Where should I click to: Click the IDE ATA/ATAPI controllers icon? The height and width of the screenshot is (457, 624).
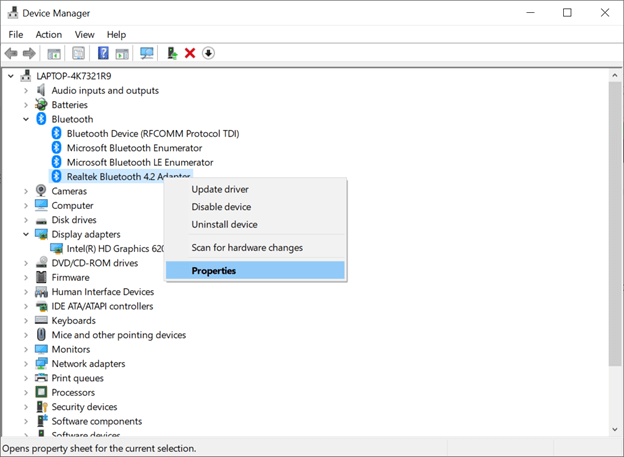[x=41, y=306]
